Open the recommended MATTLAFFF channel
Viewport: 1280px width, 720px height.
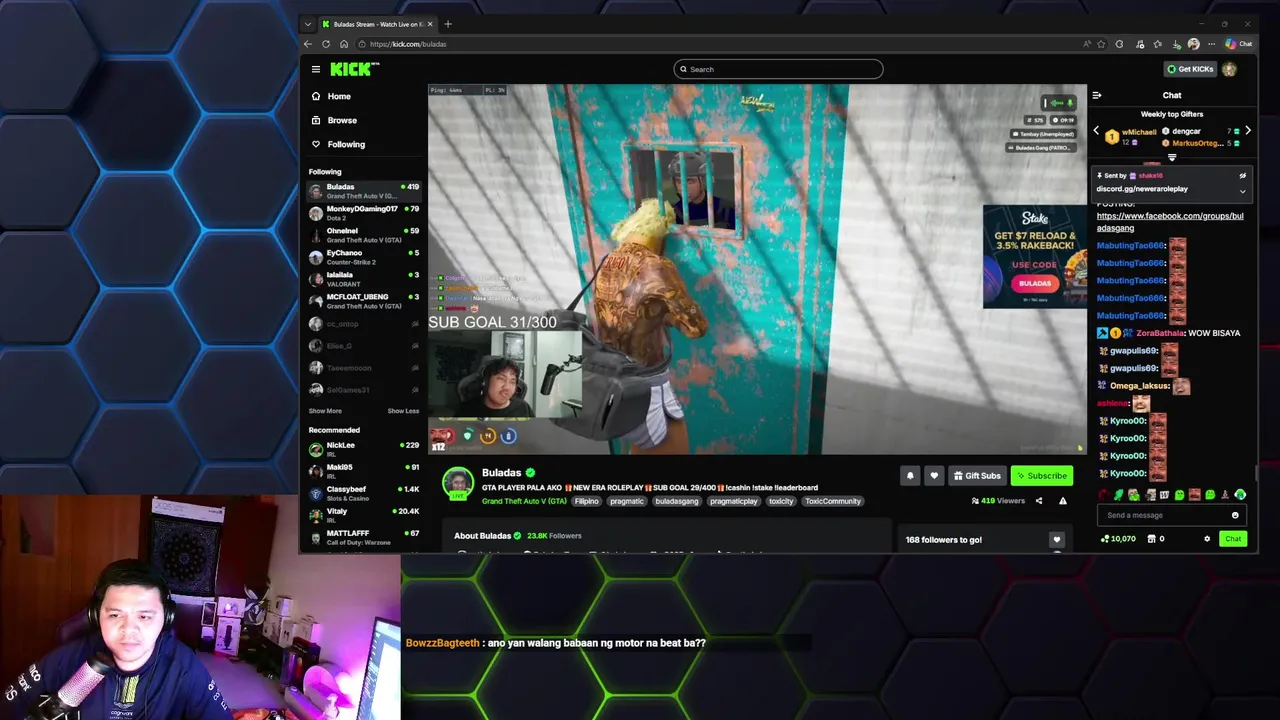pyautogui.click(x=364, y=537)
